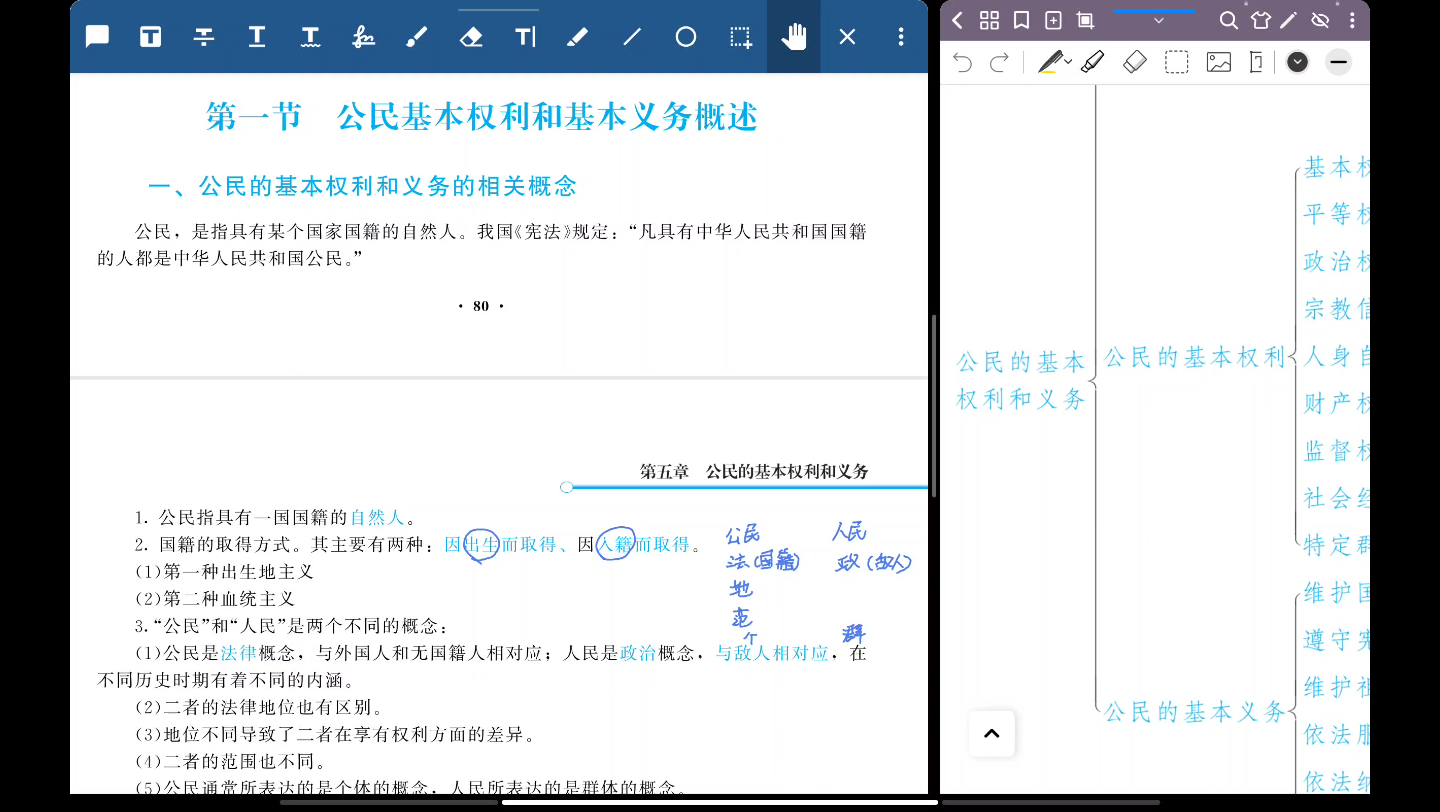
Task: Click the line (2)二者的法律地位也有区别
Action: [260, 707]
